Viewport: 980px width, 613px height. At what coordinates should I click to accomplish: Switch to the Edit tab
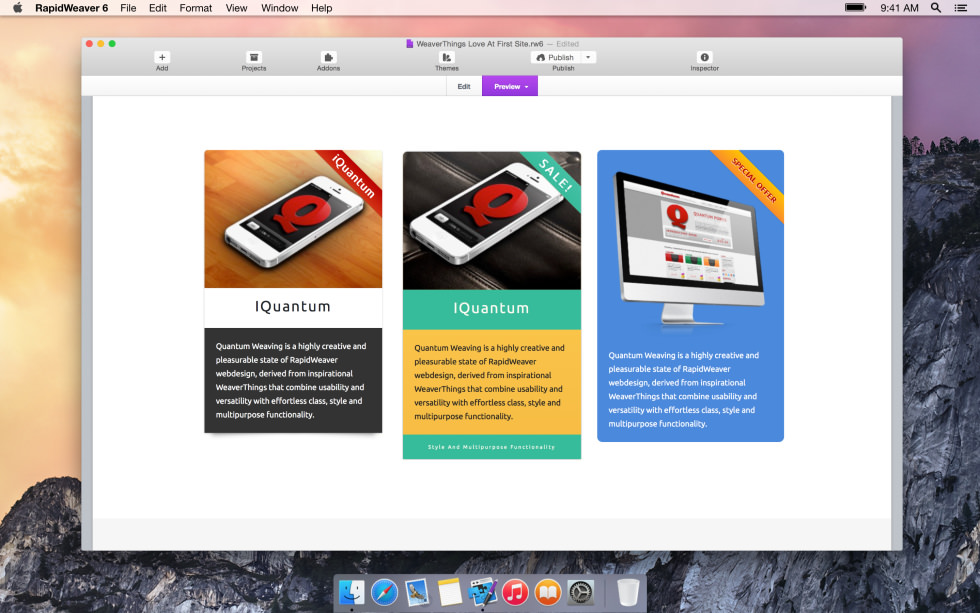pyautogui.click(x=464, y=86)
